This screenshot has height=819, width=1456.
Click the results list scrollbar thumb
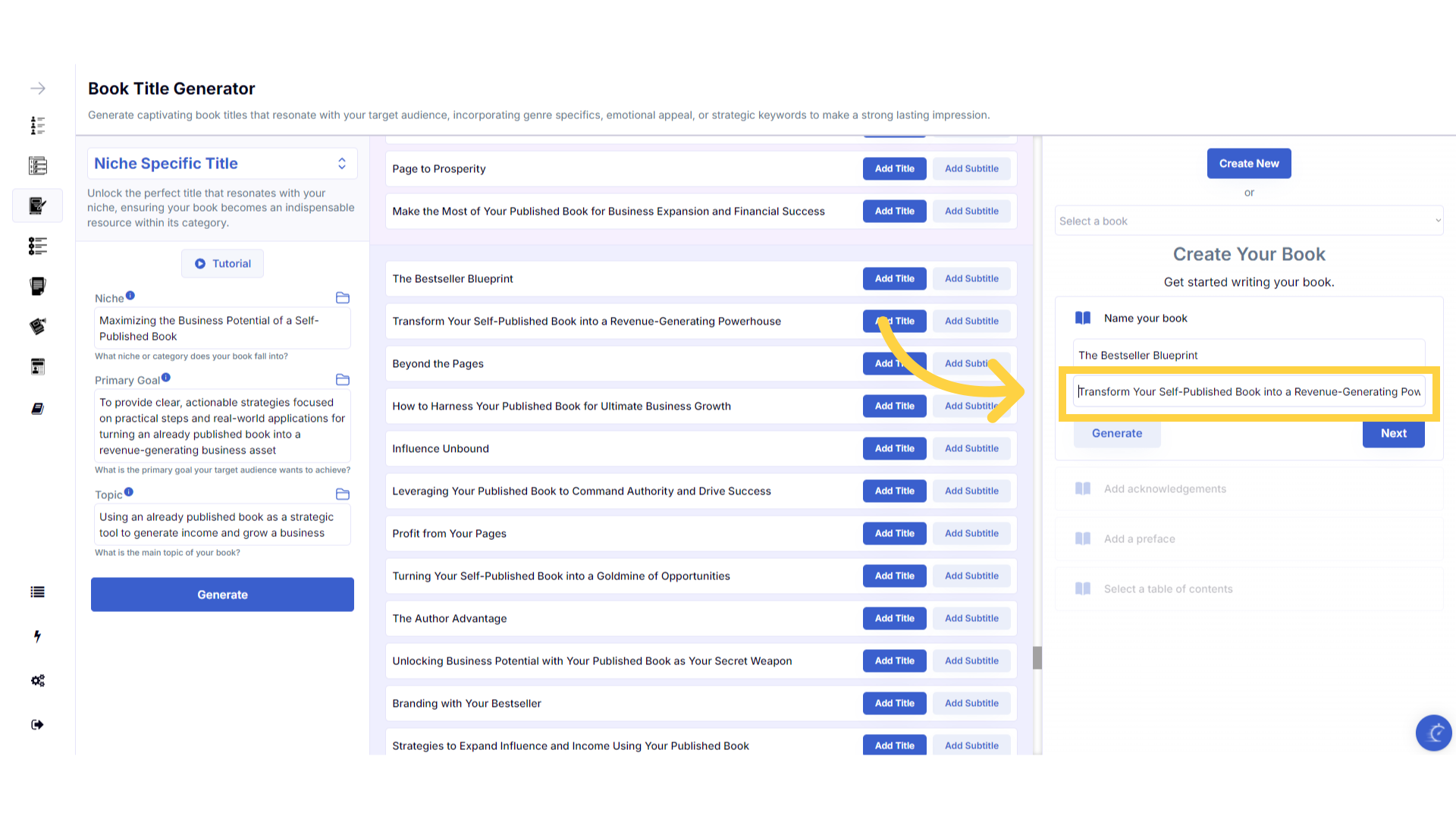(1037, 657)
